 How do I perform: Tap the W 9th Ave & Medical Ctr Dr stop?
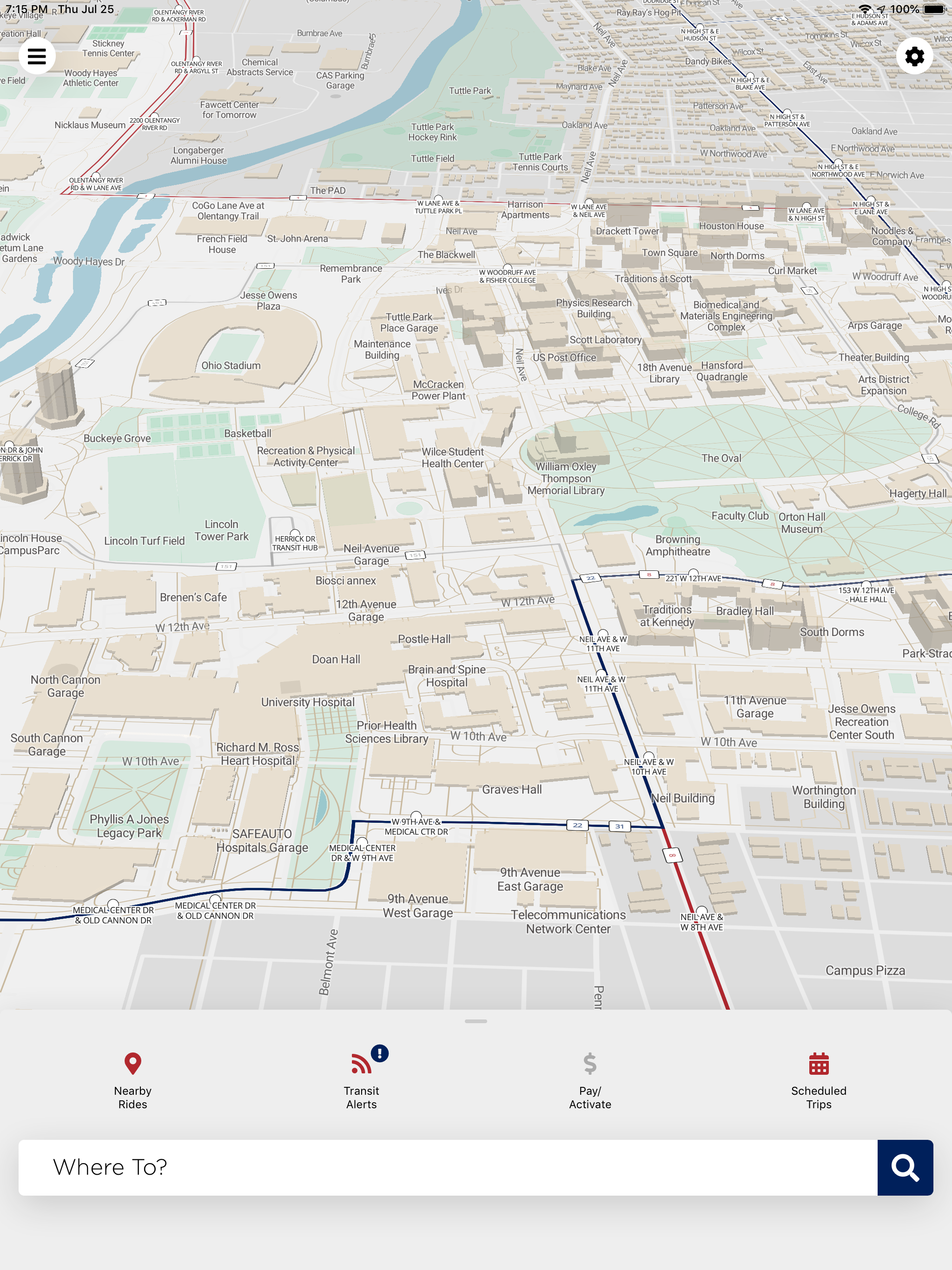(416, 816)
